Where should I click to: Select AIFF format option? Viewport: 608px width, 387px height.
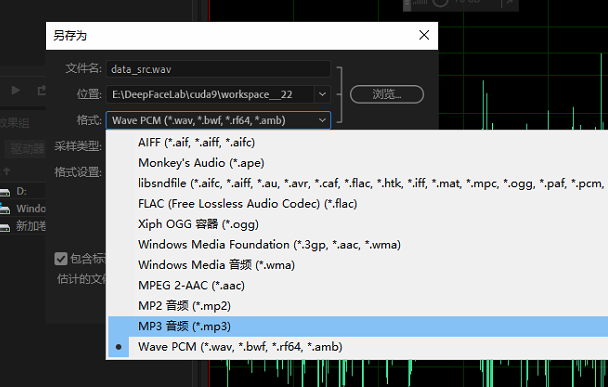[x=358, y=142]
